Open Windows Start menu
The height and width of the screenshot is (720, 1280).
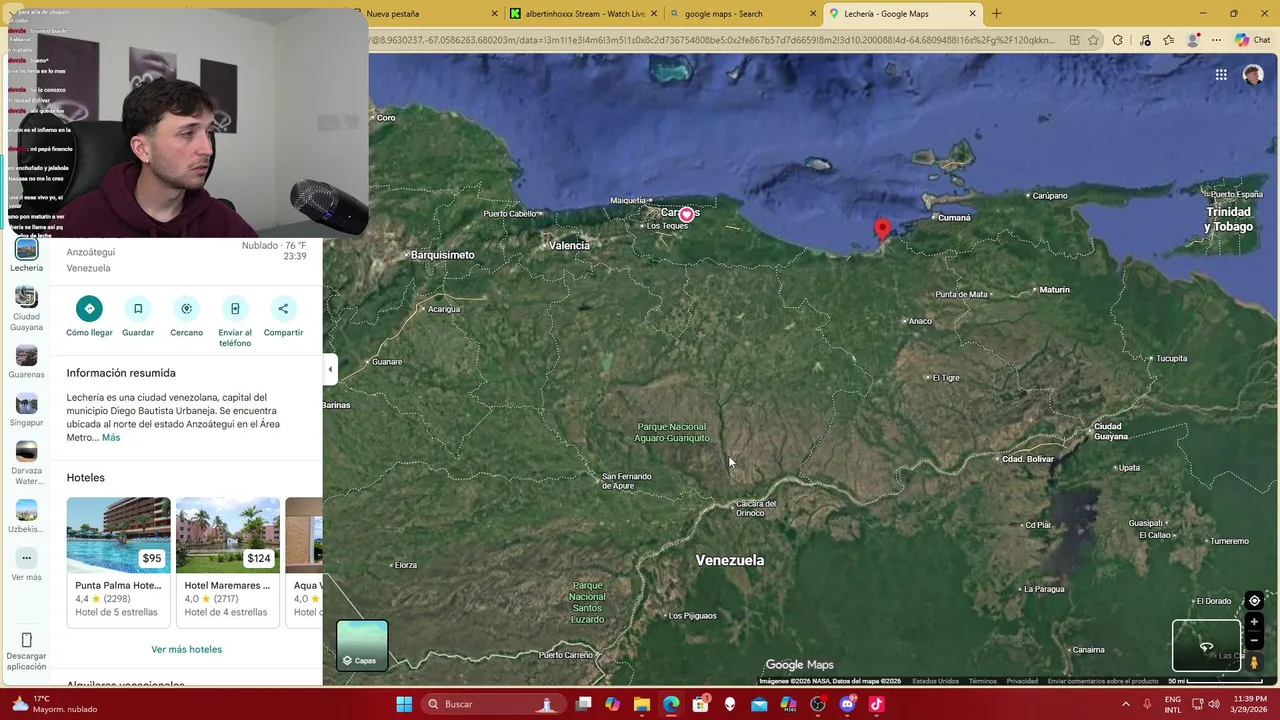coord(404,704)
